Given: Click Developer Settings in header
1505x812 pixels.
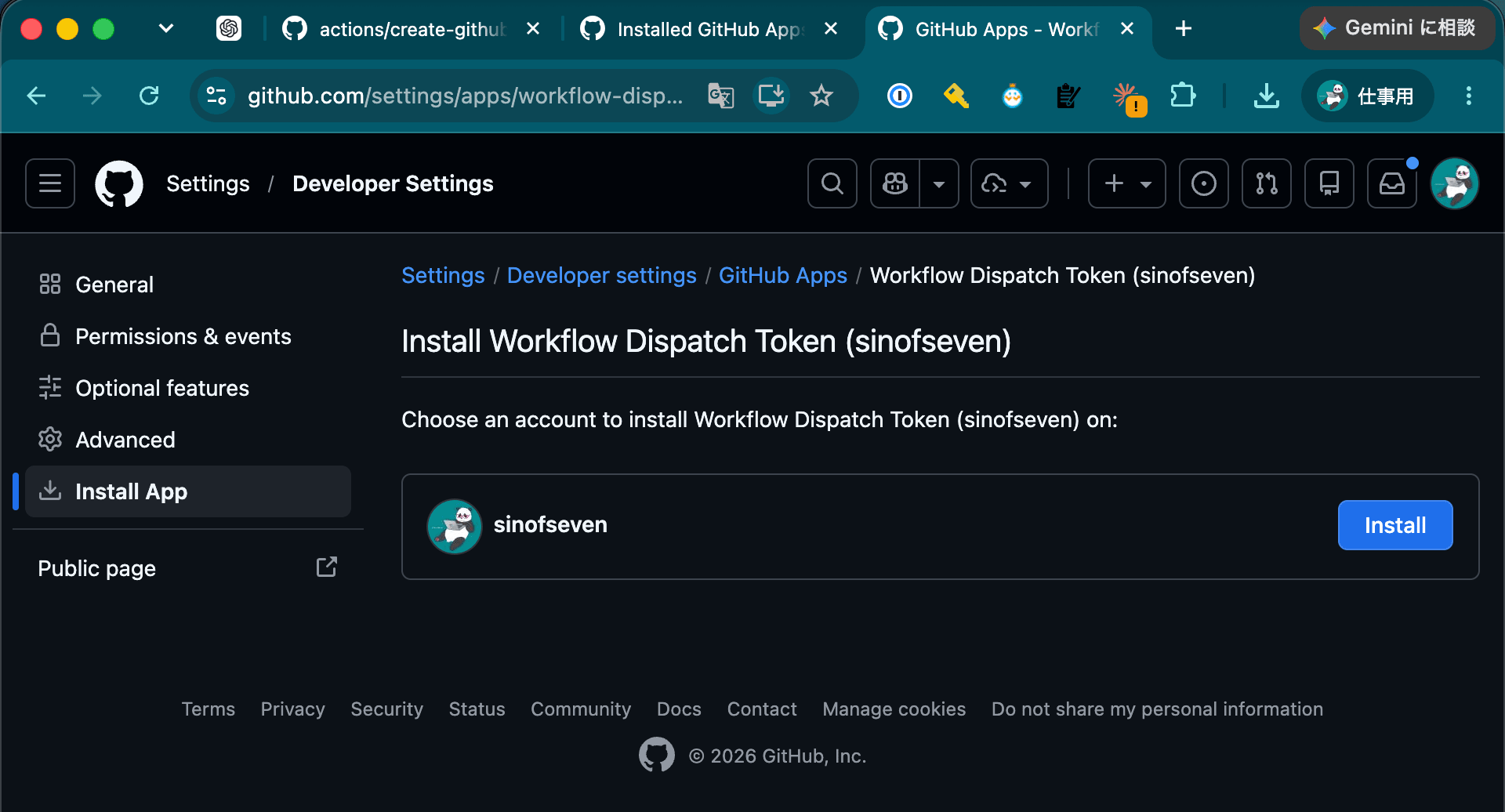Looking at the screenshot, I should [393, 183].
